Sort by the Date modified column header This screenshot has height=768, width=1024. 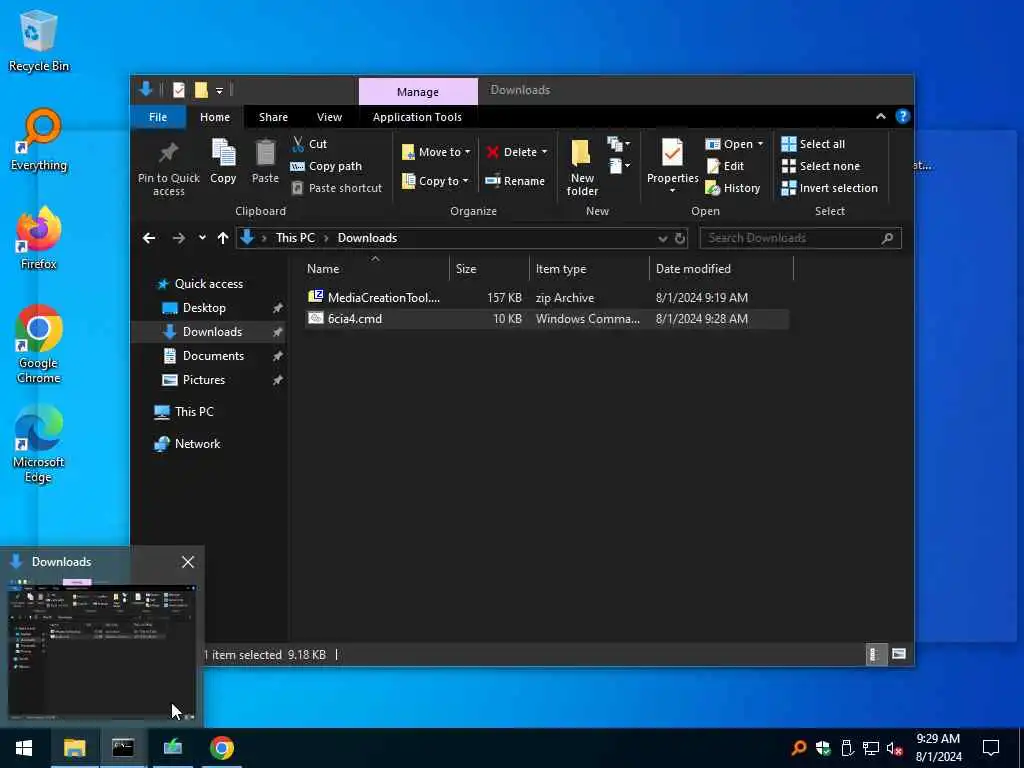720,268
